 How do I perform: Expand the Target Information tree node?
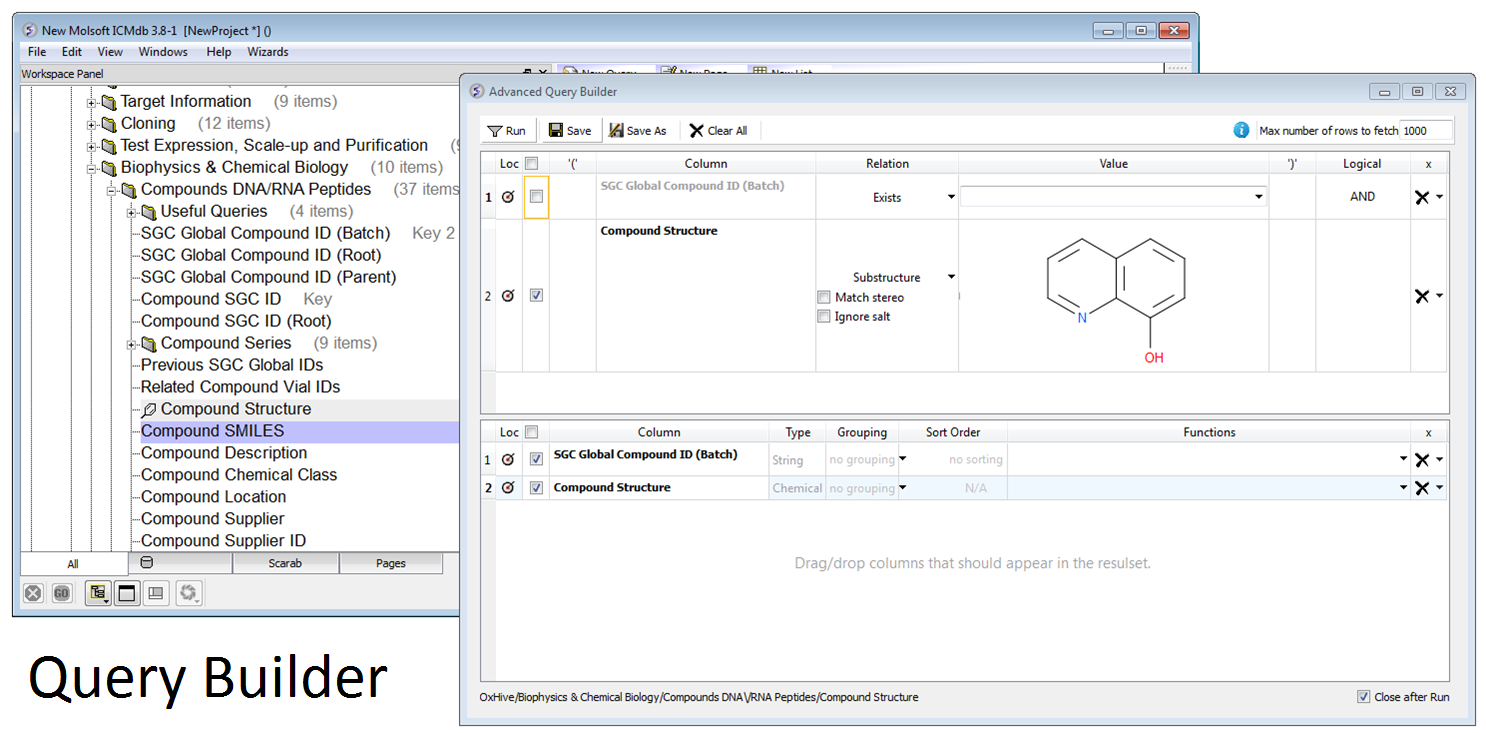coord(91,102)
